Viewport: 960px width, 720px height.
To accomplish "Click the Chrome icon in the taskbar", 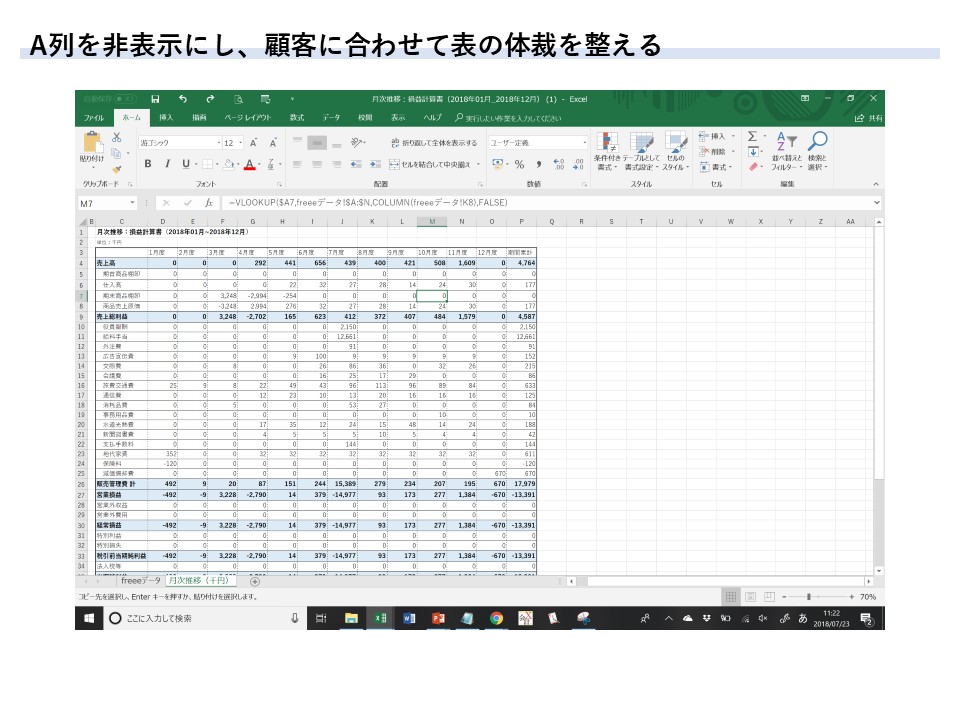I will click(x=496, y=619).
